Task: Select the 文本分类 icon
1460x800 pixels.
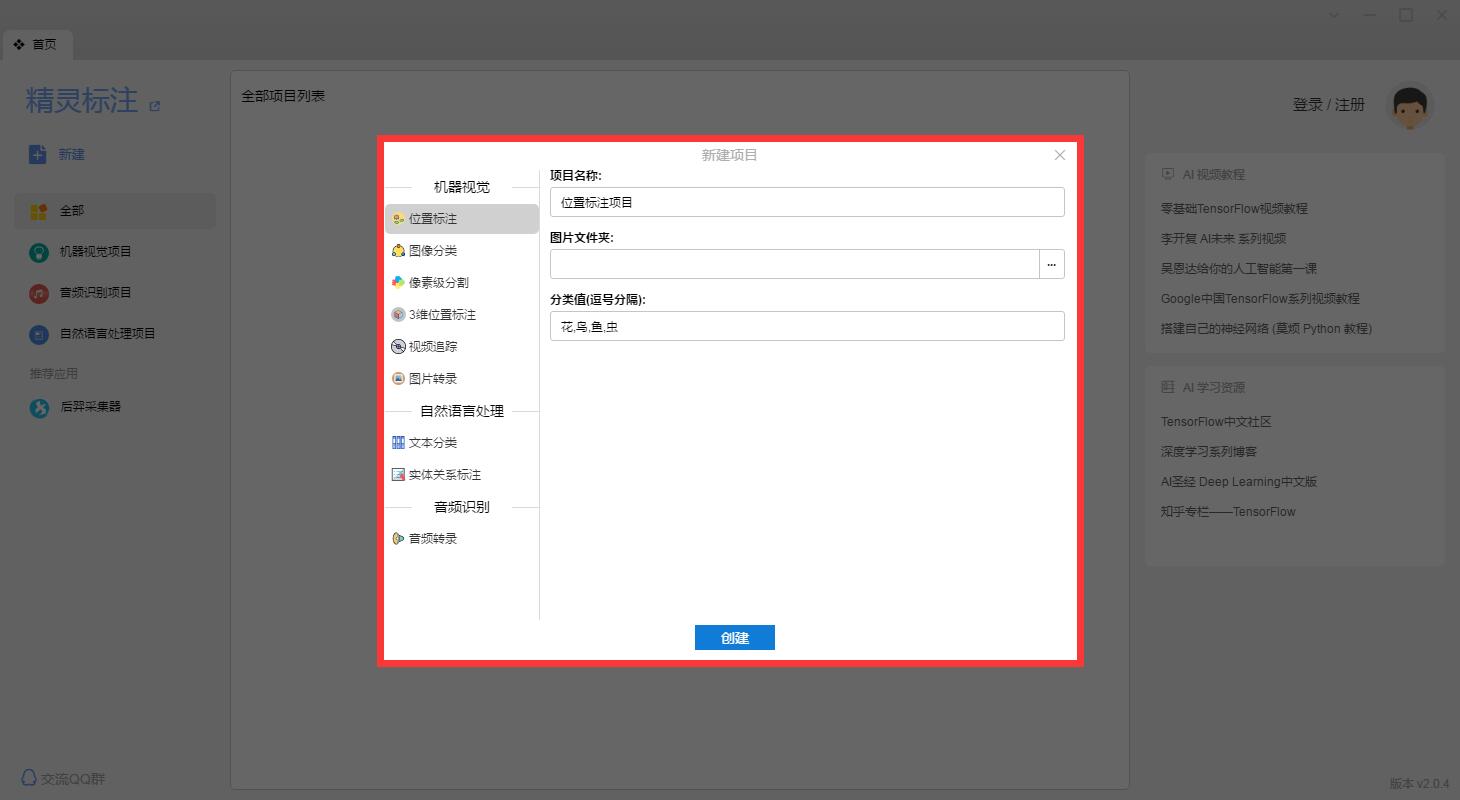Action: tap(398, 443)
